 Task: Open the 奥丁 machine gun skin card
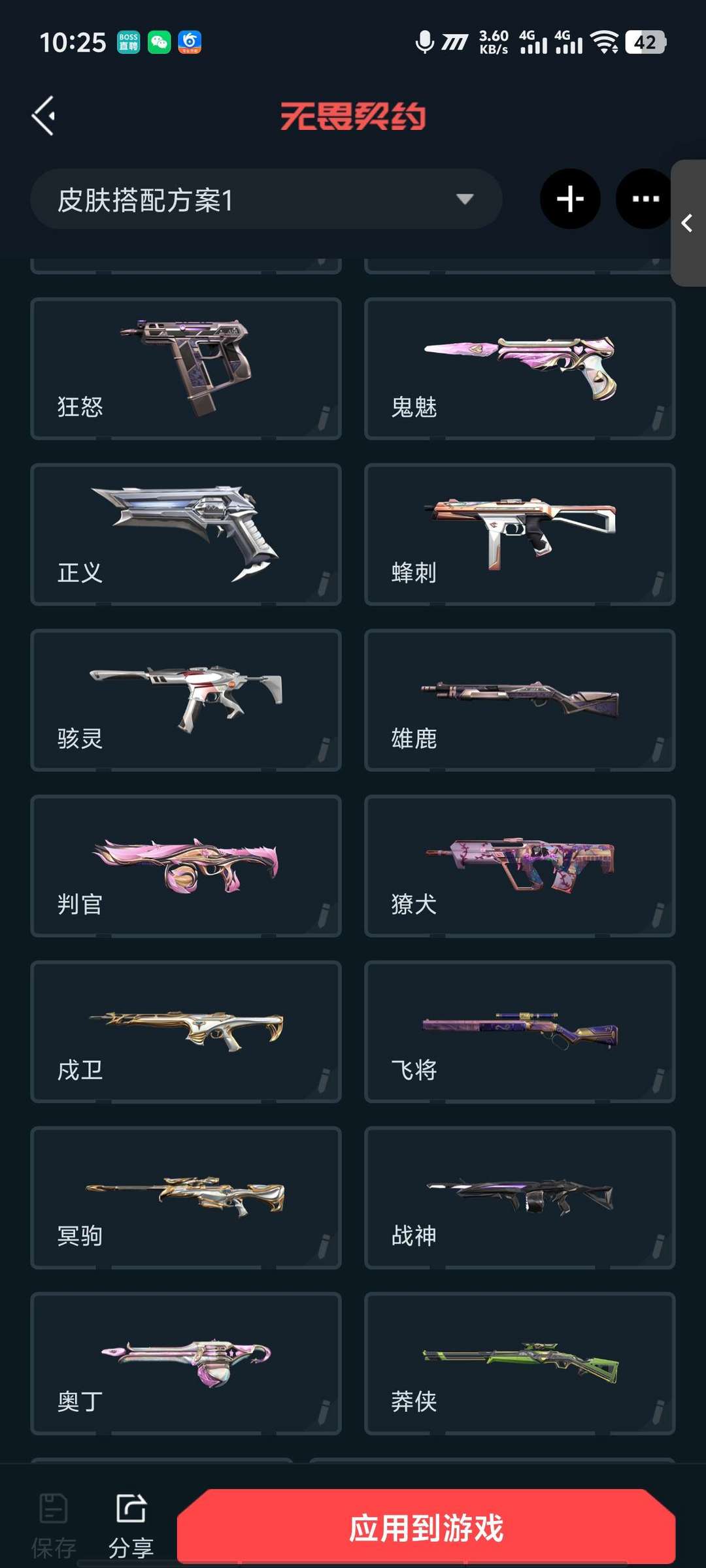point(186,1364)
